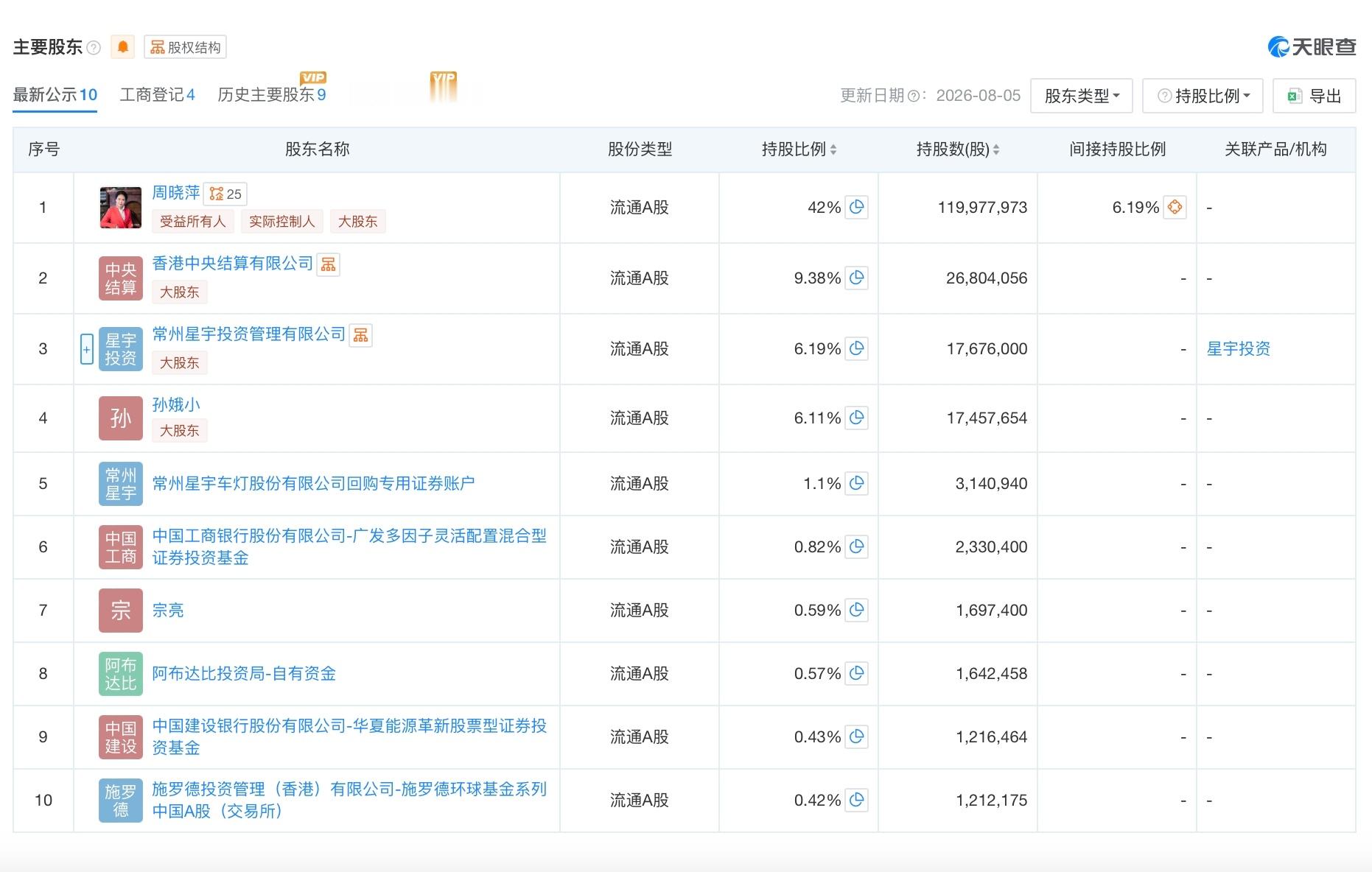This screenshot has width=1372, height=872.
Task: Open pie chart icon next to 0.42%
Action: point(856,800)
